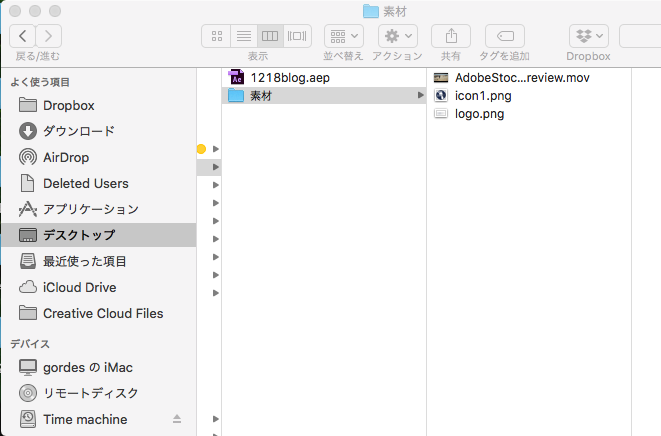Click the share (共有) button
Screen dimensions: 661x436
tap(451, 36)
